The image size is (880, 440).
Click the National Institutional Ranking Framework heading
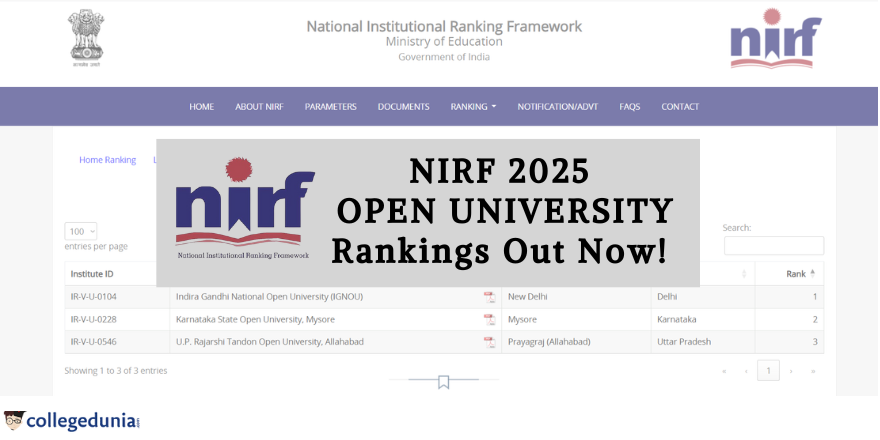tap(444, 26)
